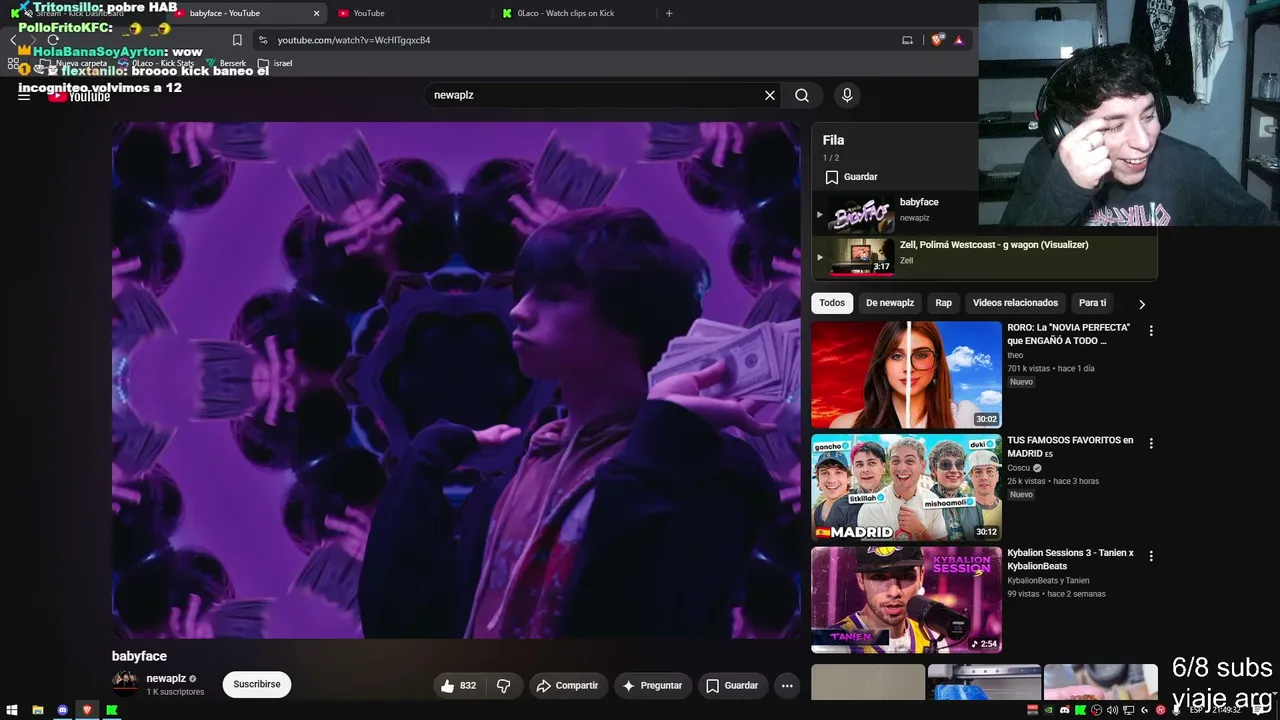Open the Windows Start menu
Image resolution: width=1280 pixels, height=720 pixels.
click(x=13, y=710)
